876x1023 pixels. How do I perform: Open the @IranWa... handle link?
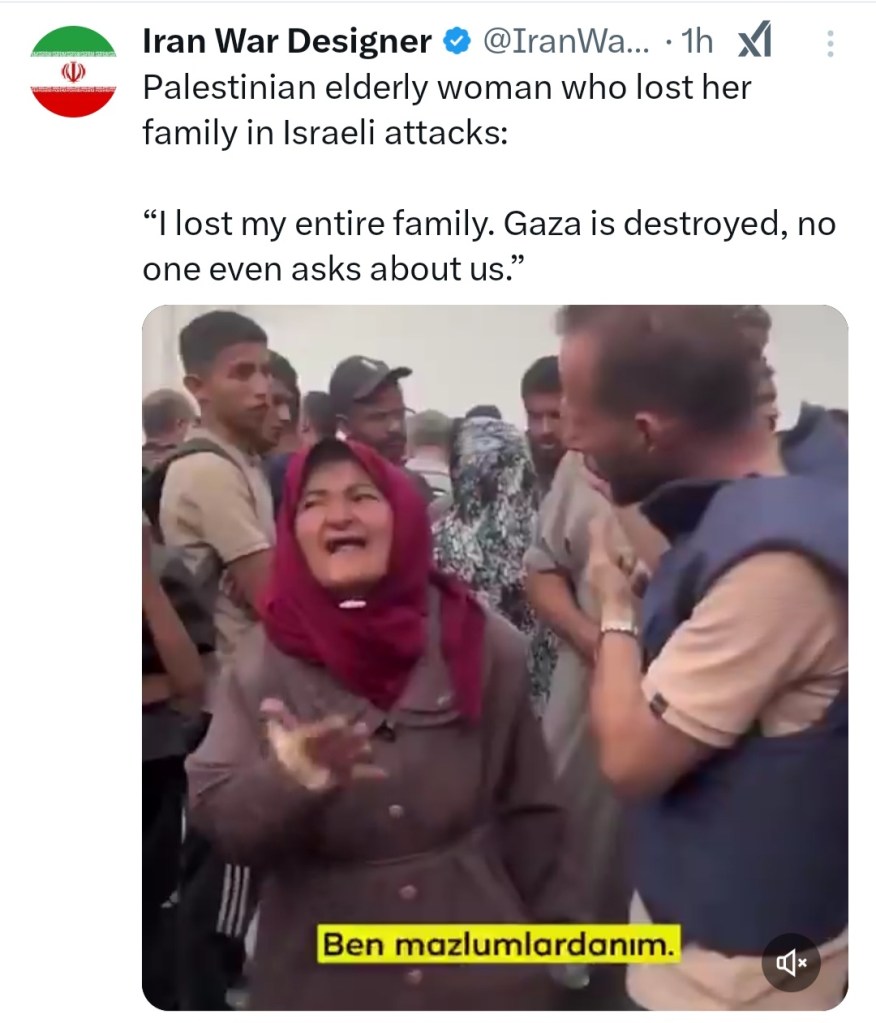[566, 42]
